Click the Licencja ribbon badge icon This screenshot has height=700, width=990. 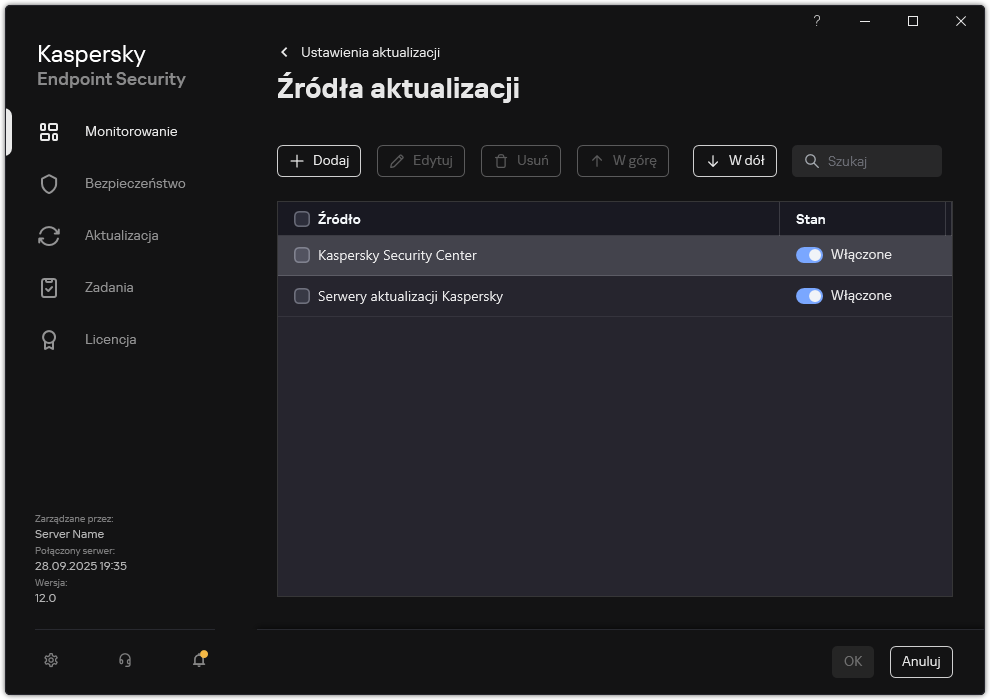coord(49,340)
